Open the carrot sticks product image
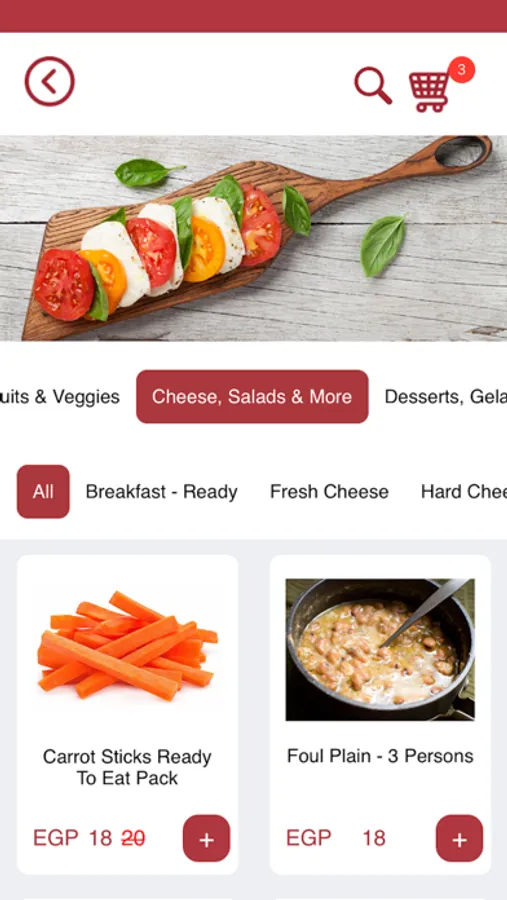The width and height of the screenshot is (507, 900). 127,646
